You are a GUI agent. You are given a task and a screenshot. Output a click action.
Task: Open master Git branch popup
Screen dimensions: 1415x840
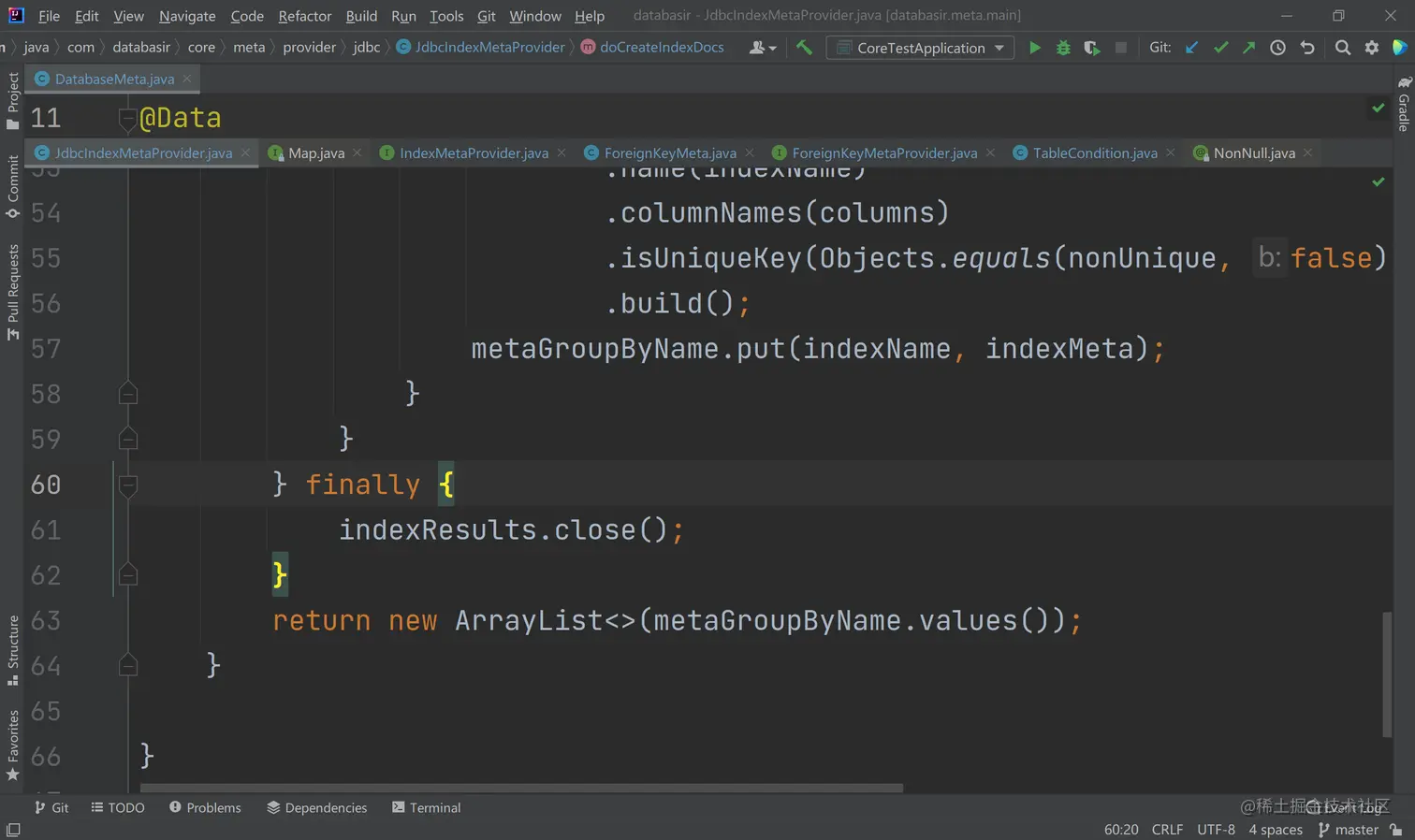[x=1348, y=830]
